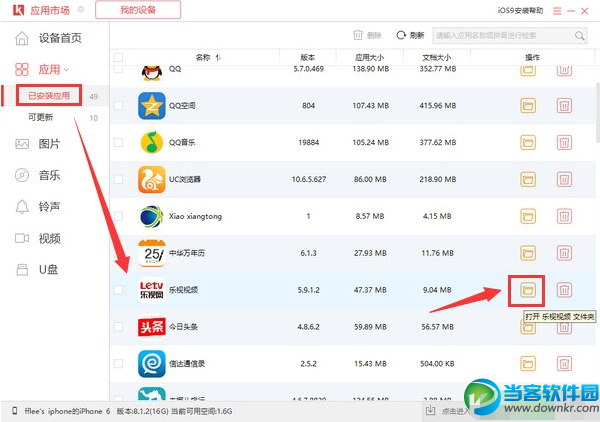Click the vertical scrollbar of app list
The height and width of the screenshot is (422, 600).
click(597, 111)
